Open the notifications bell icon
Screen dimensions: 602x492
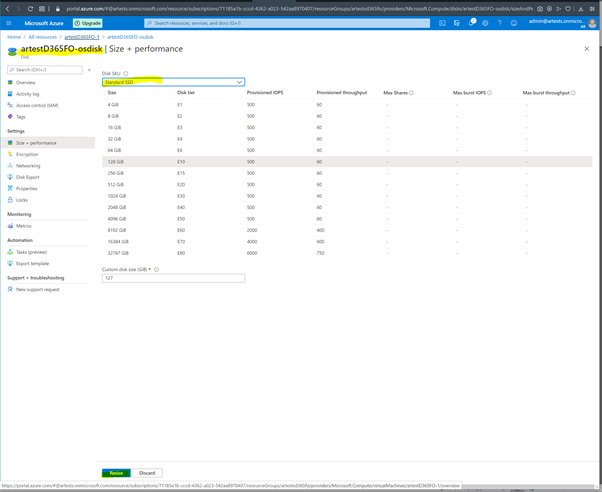click(471, 23)
